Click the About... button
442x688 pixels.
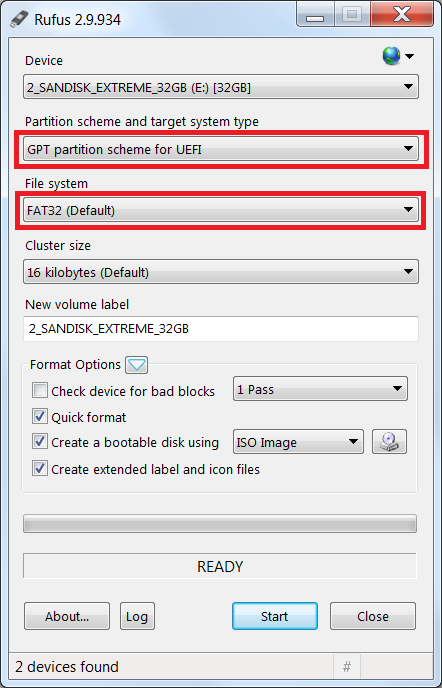(67, 616)
